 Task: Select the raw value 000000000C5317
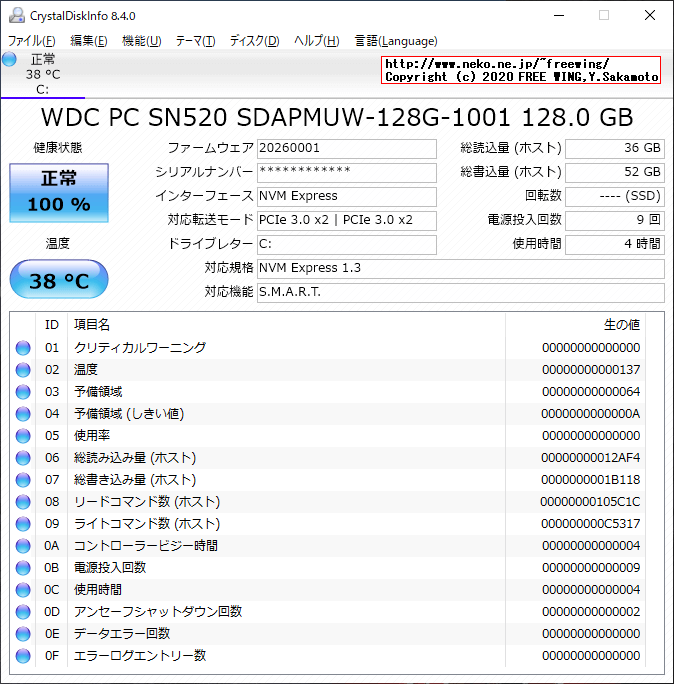click(x=591, y=524)
